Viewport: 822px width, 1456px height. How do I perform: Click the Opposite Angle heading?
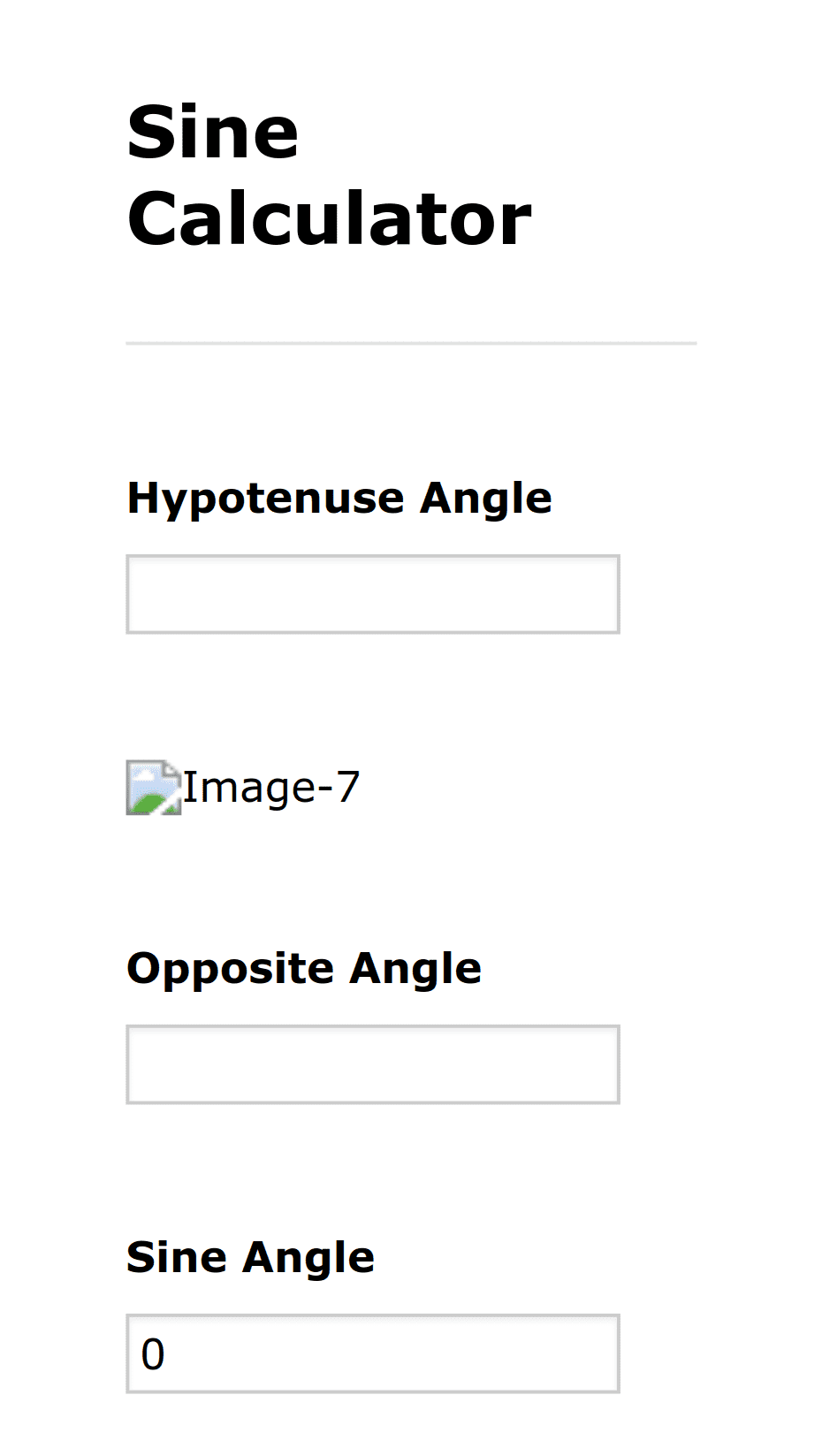(x=303, y=968)
